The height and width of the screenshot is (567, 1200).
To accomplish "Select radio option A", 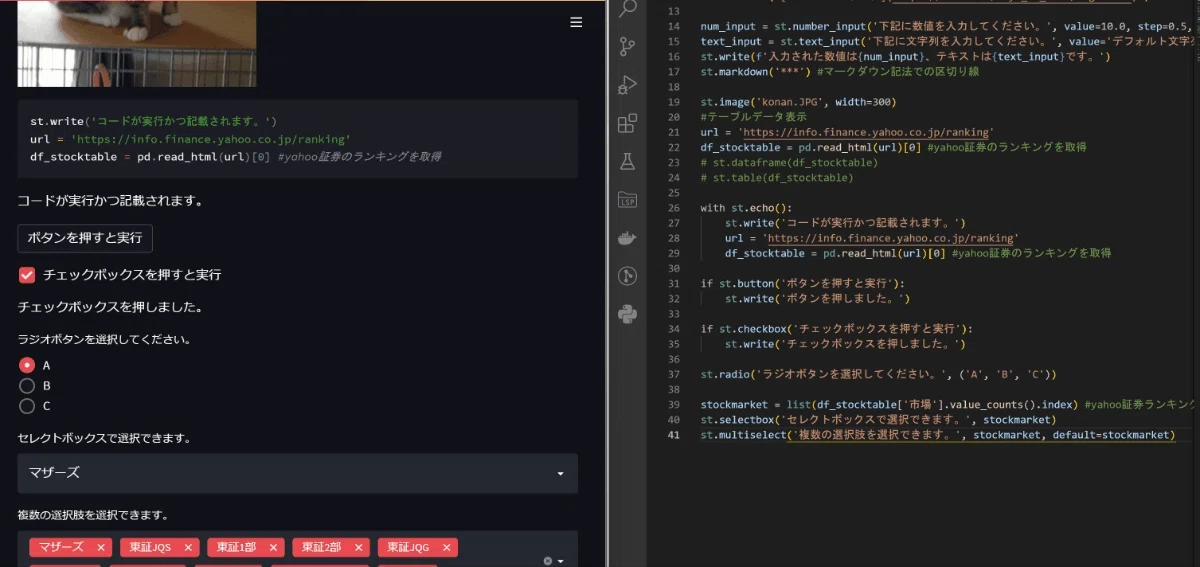I will pos(27,365).
